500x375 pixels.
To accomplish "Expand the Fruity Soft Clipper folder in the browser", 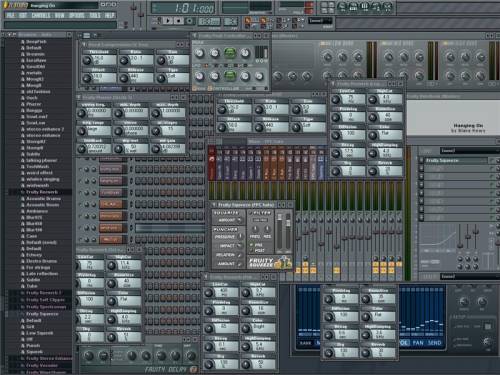I will click(45, 300).
